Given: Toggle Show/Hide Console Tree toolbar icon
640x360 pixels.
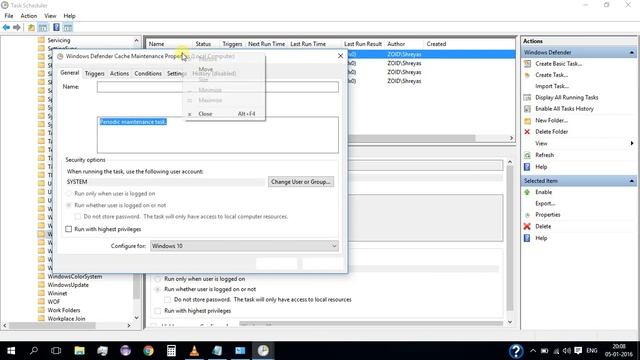Looking at the screenshot, I should pyautogui.click(x=43, y=27).
